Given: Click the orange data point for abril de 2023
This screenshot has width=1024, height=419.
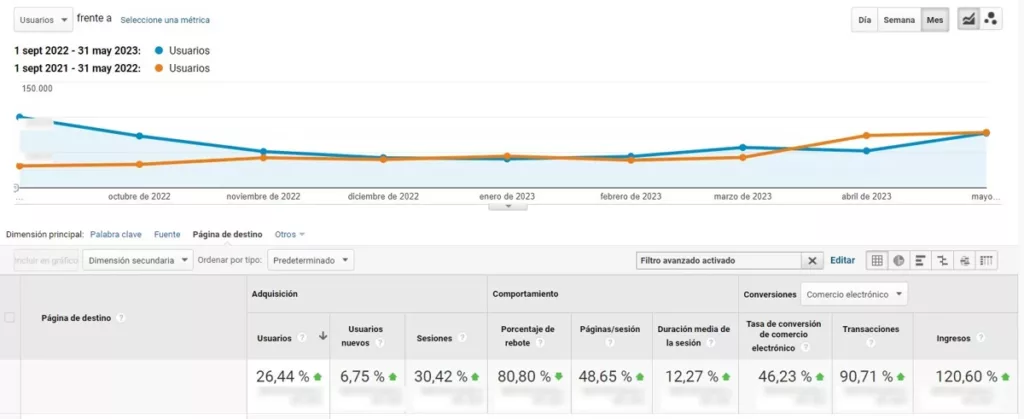Looking at the screenshot, I should 866,136.
